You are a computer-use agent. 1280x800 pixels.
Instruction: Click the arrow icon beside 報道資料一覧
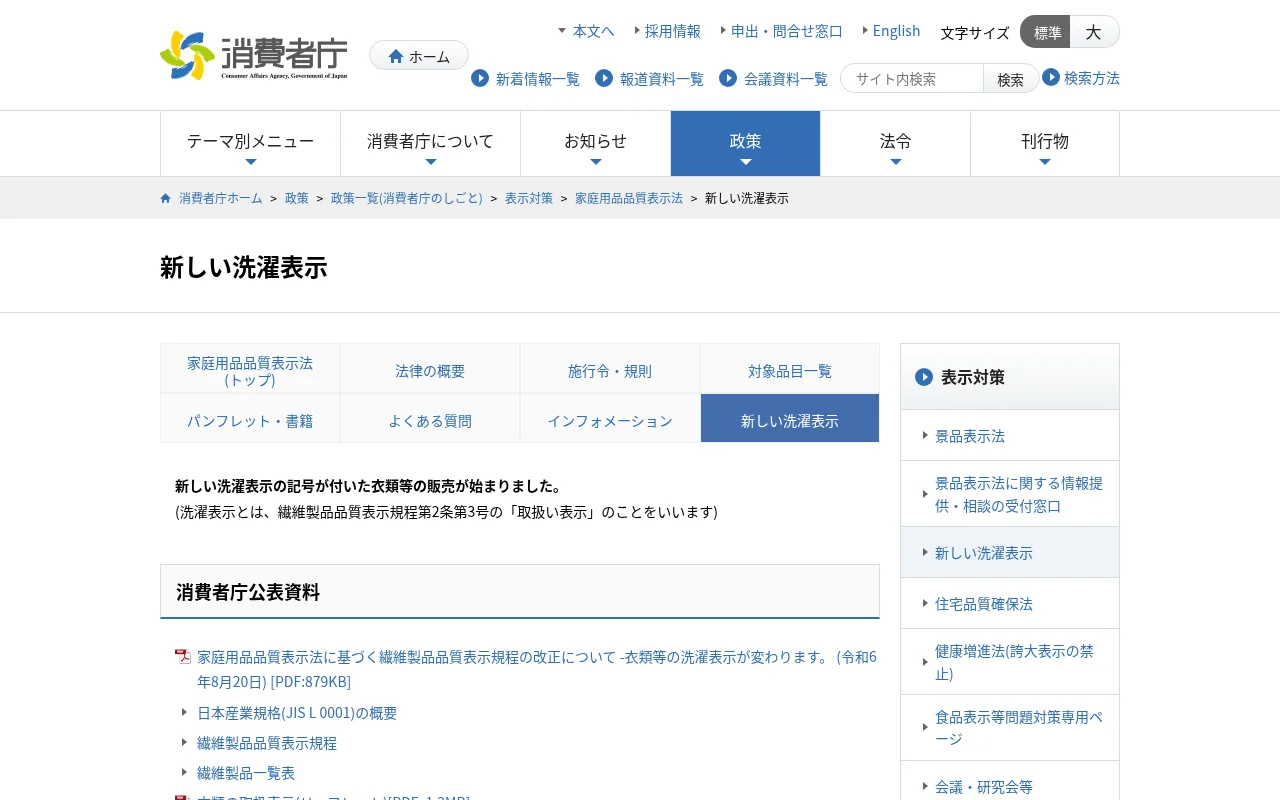point(604,78)
